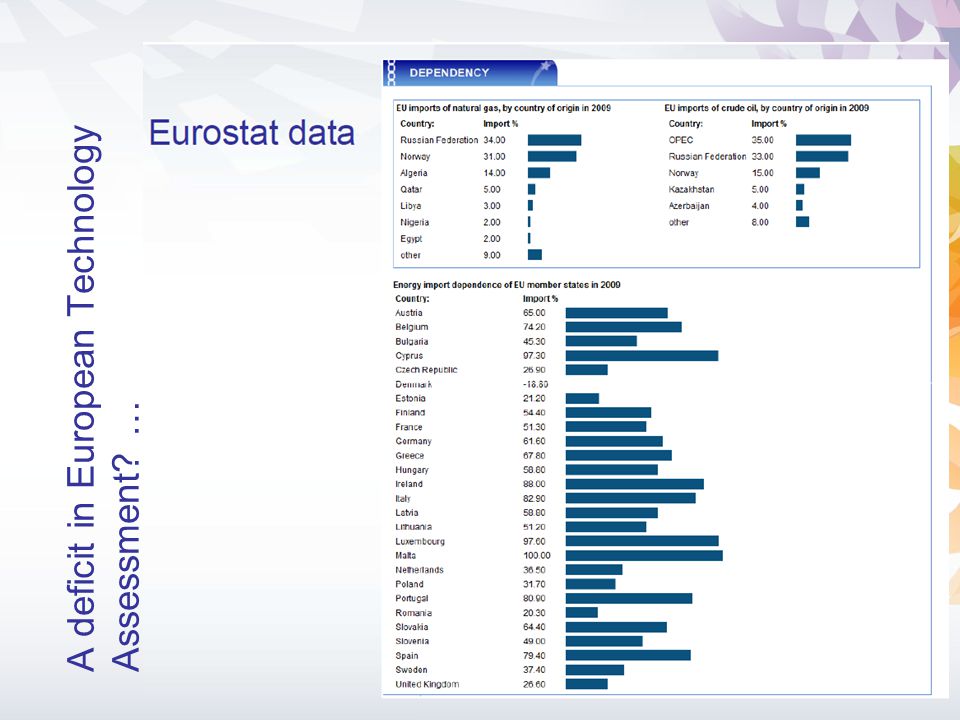Click the bar for Malta's import dependence
This screenshot has height=720, width=960.
click(x=644, y=556)
